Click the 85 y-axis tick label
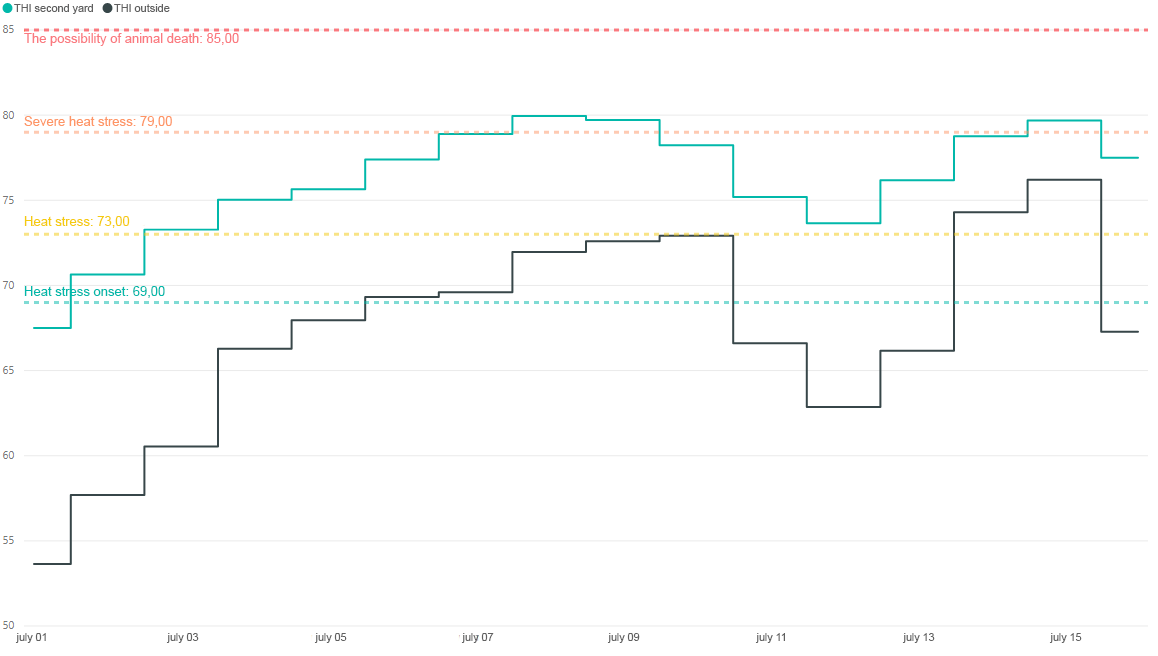1158x656 pixels. (x=8, y=30)
